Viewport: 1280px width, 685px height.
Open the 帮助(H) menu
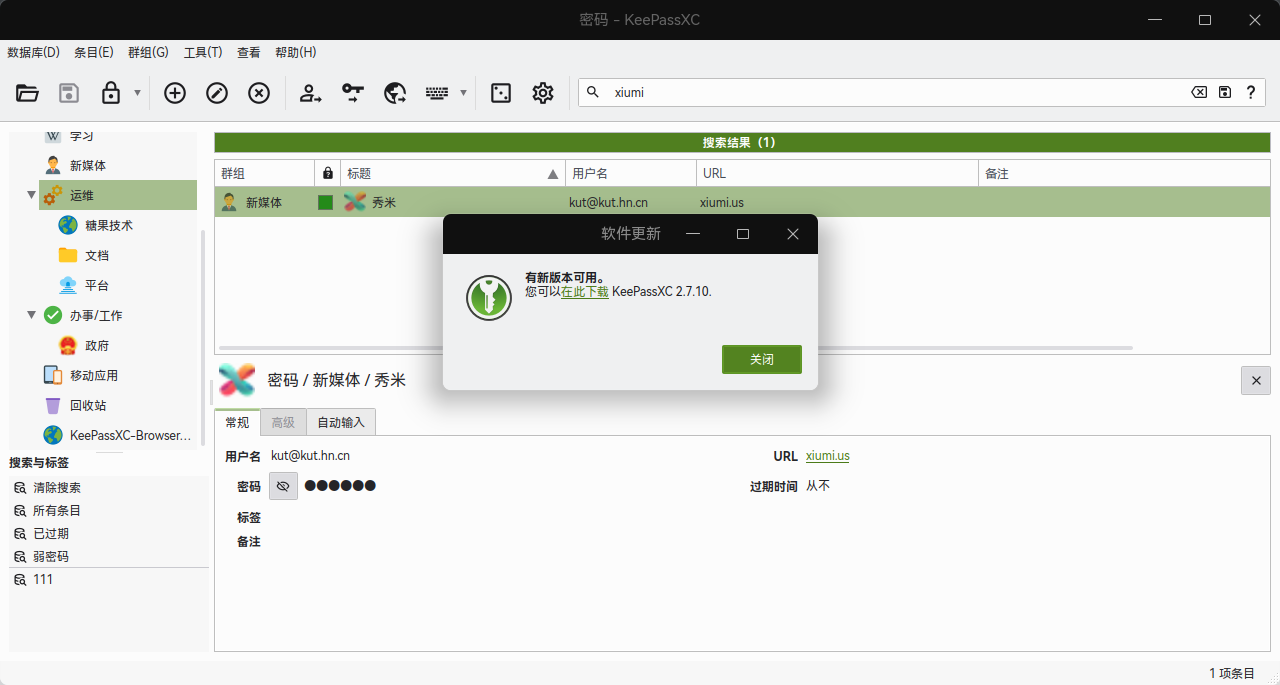click(x=296, y=52)
